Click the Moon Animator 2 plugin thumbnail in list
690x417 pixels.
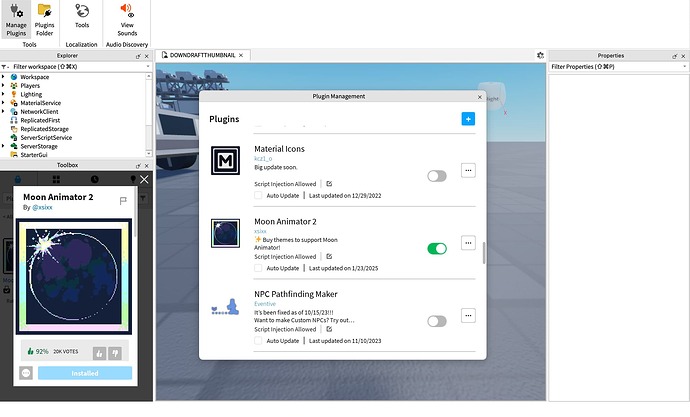(x=225, y=233)
